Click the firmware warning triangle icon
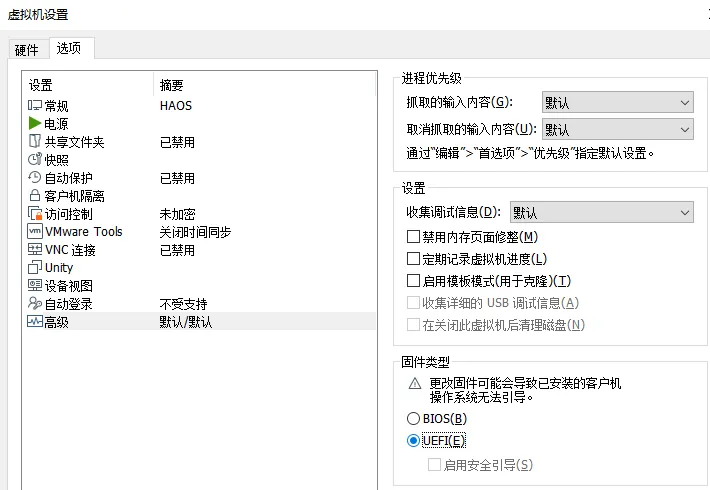This screenshot has width=710, height=490. click(415, 384)
